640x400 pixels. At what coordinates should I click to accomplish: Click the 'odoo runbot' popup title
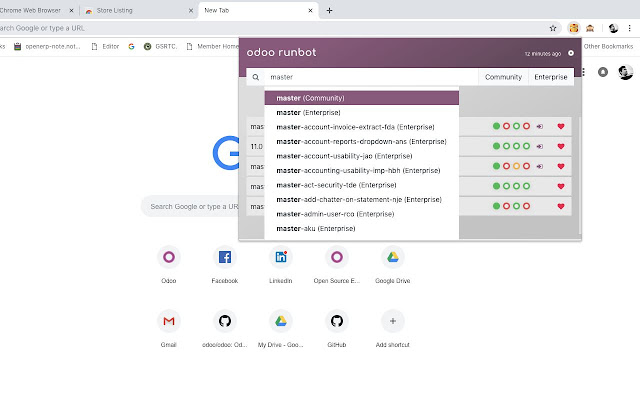281,52
